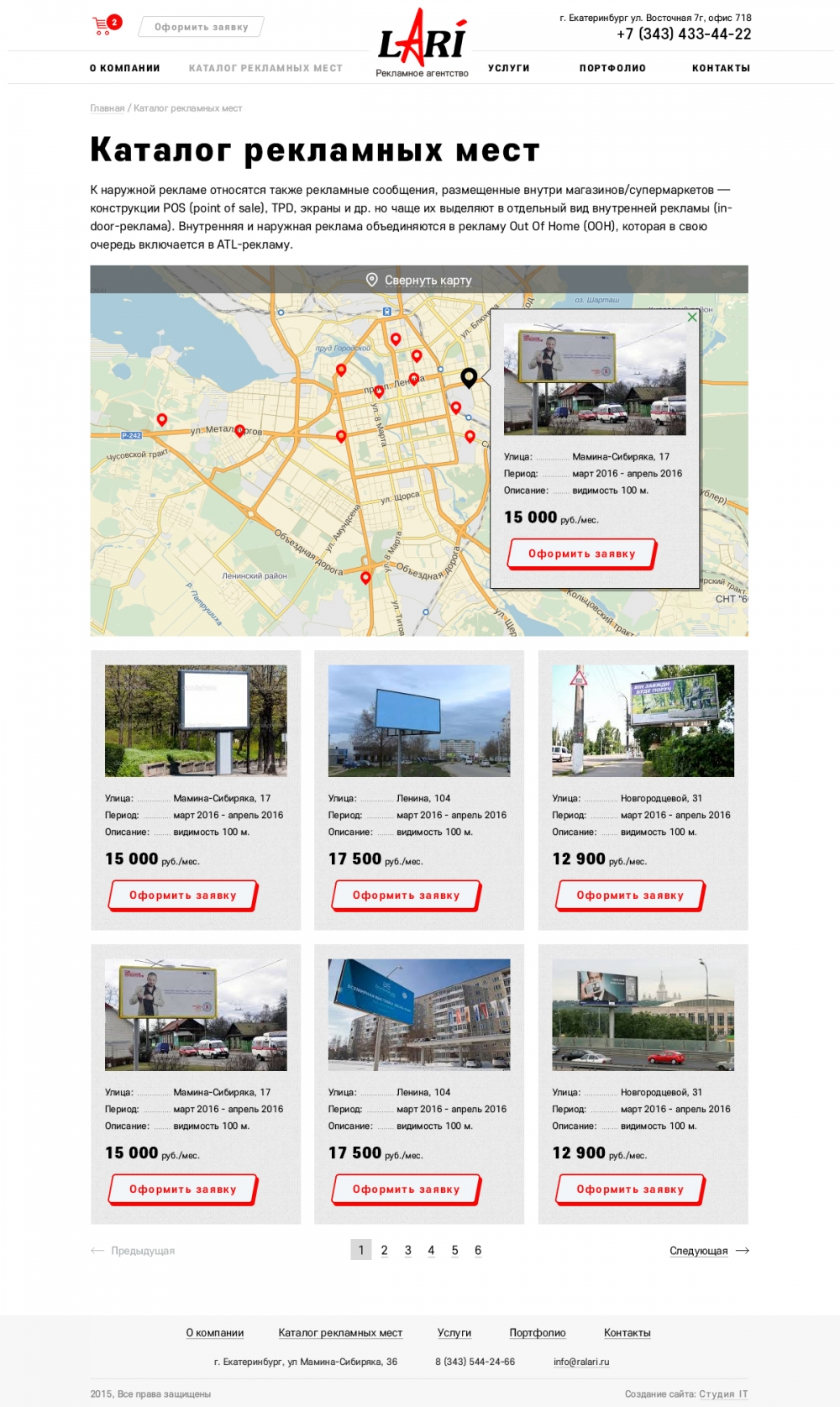Click the popup price 15 000 руб./мес.
Viewport: 840px width, 1407px height.
point(551,517)
